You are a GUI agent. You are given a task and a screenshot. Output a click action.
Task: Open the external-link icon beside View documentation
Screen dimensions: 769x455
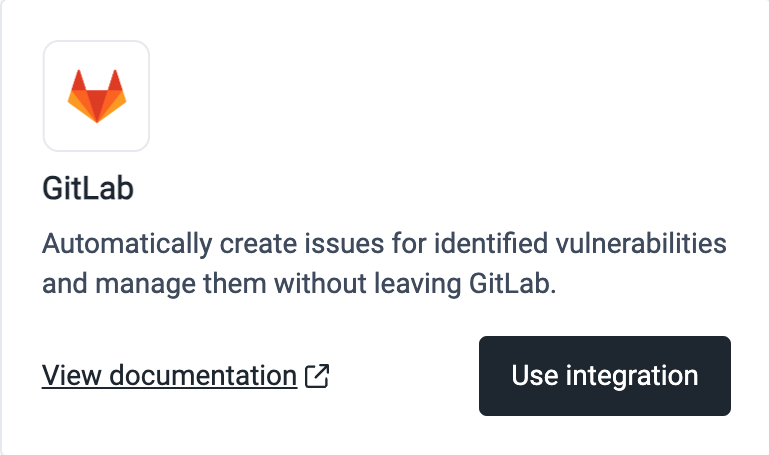point(317,376)
